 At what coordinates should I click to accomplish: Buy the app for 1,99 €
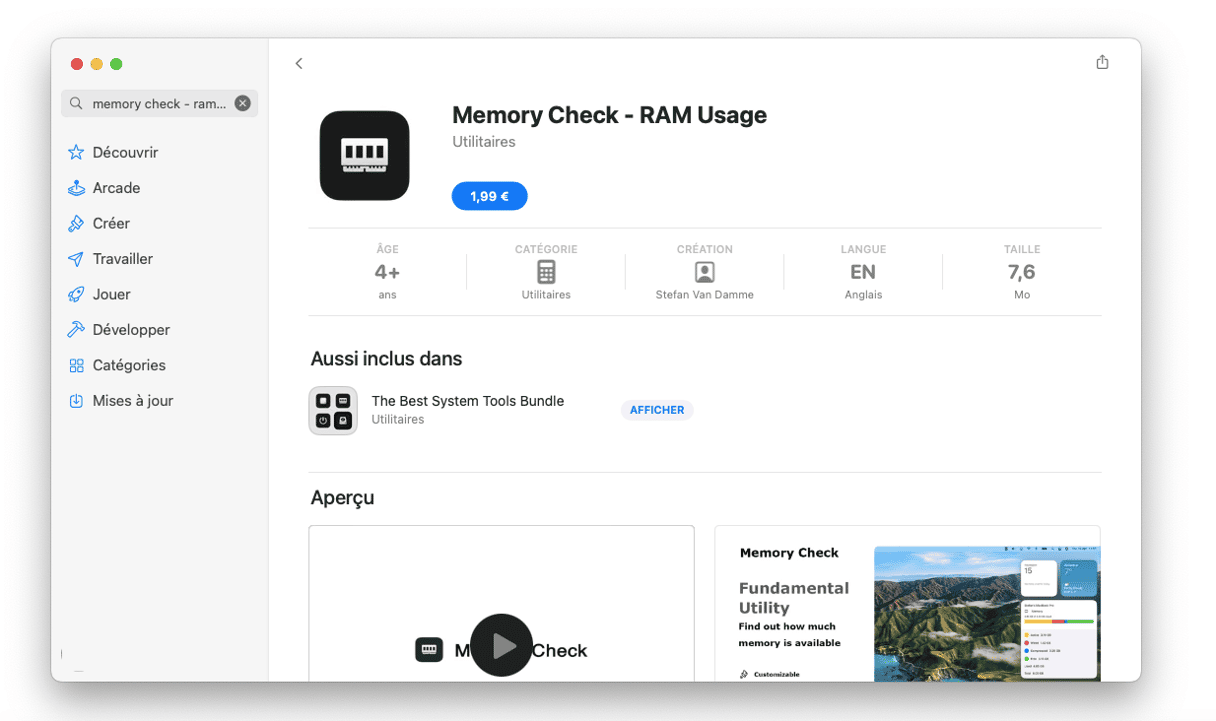(x=489, y=196)
